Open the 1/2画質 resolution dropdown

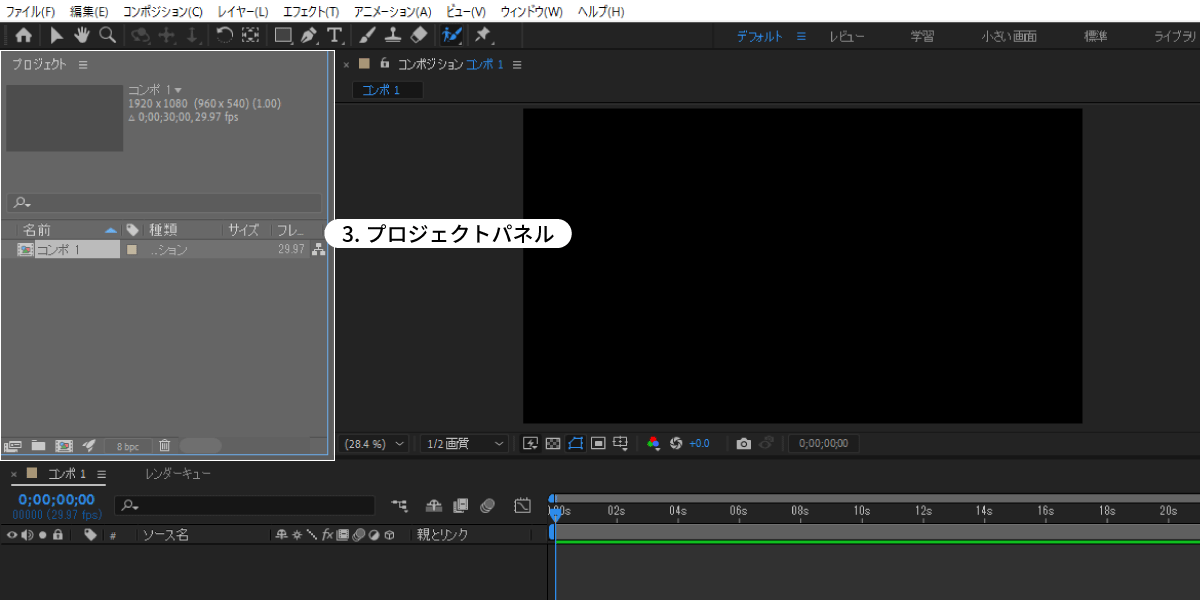[x=465, y=443]
